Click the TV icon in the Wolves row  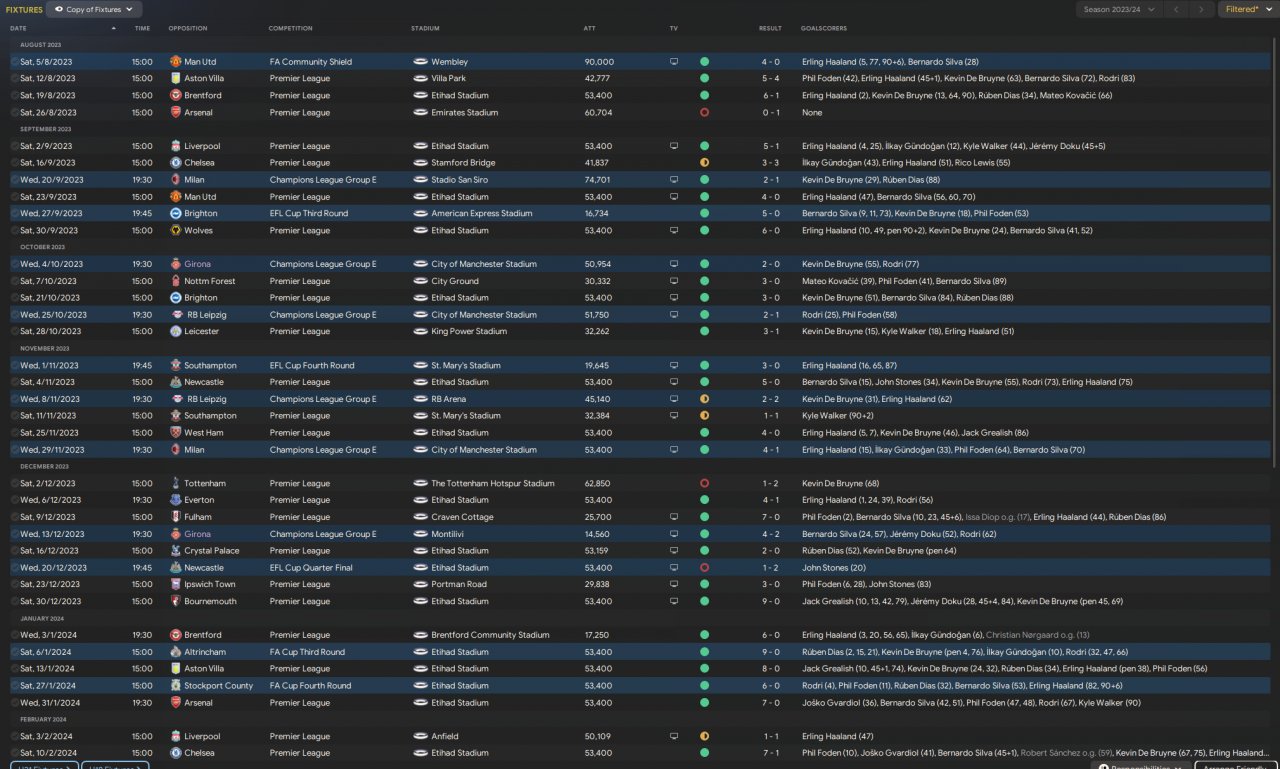point(674,231)
